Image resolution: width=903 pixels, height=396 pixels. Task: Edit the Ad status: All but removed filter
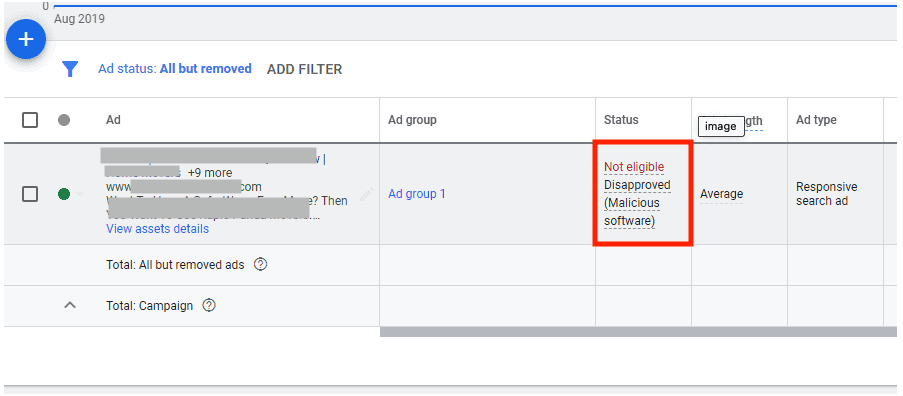pyautogui.click(x=174, y=69)
